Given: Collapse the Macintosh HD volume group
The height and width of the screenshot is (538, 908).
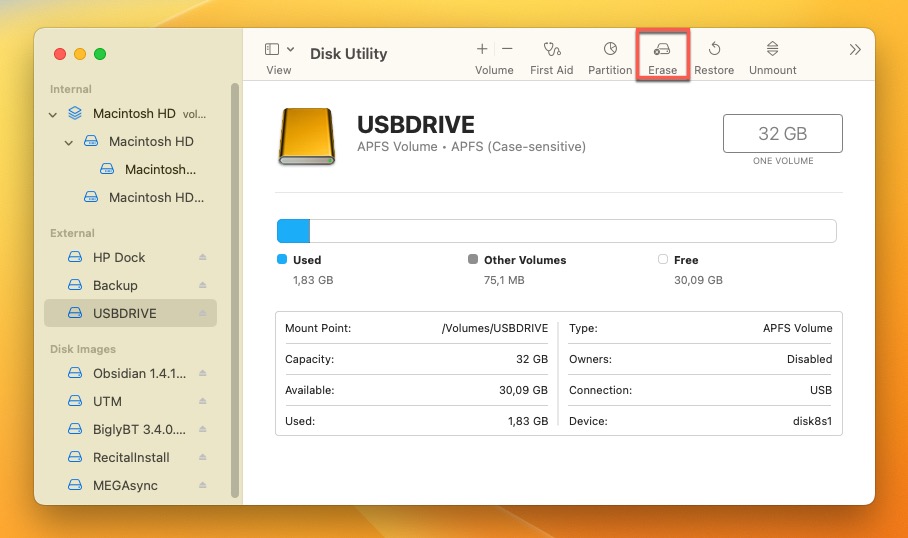Looking at the screenshot, I should (53, 115).
